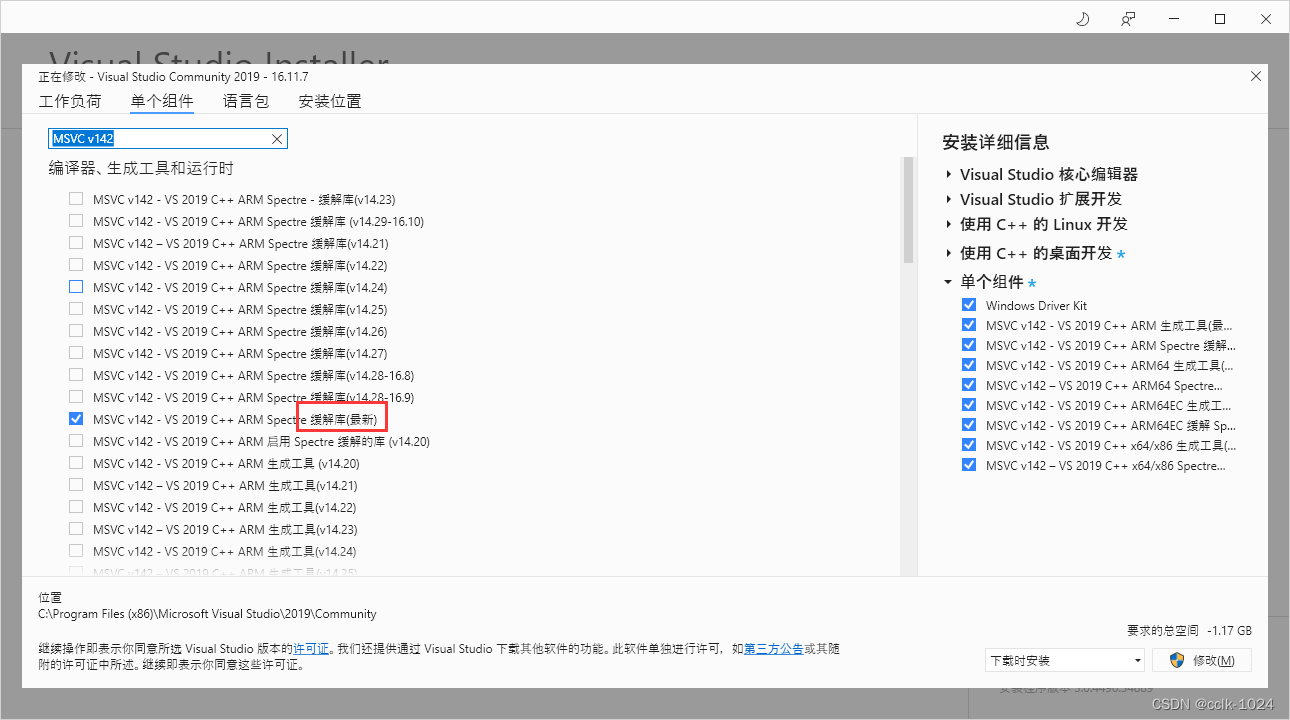Open the 下载时安装 dropdown
This screenshot has height=720, width=1290.
(1065, 660)
